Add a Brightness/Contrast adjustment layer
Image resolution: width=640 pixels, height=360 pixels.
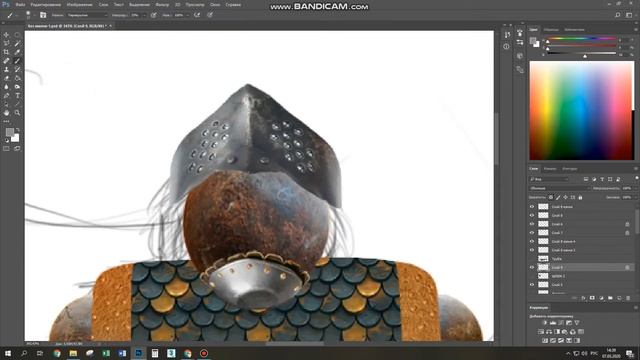[545, 323]
